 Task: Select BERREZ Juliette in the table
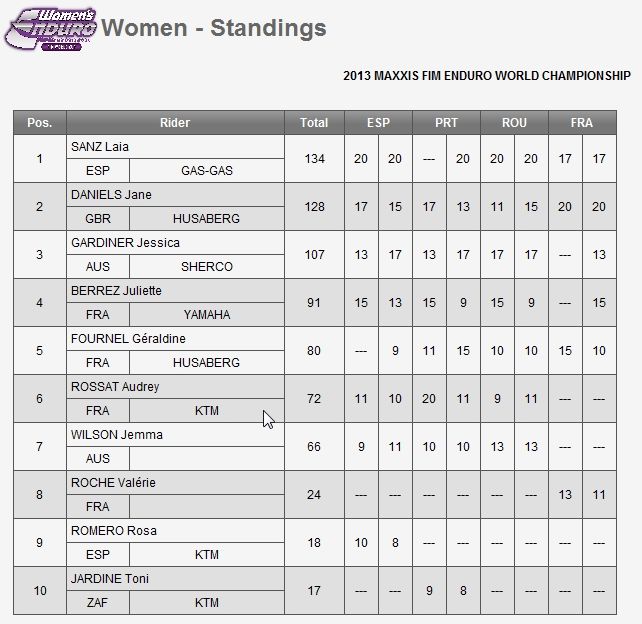116,290
